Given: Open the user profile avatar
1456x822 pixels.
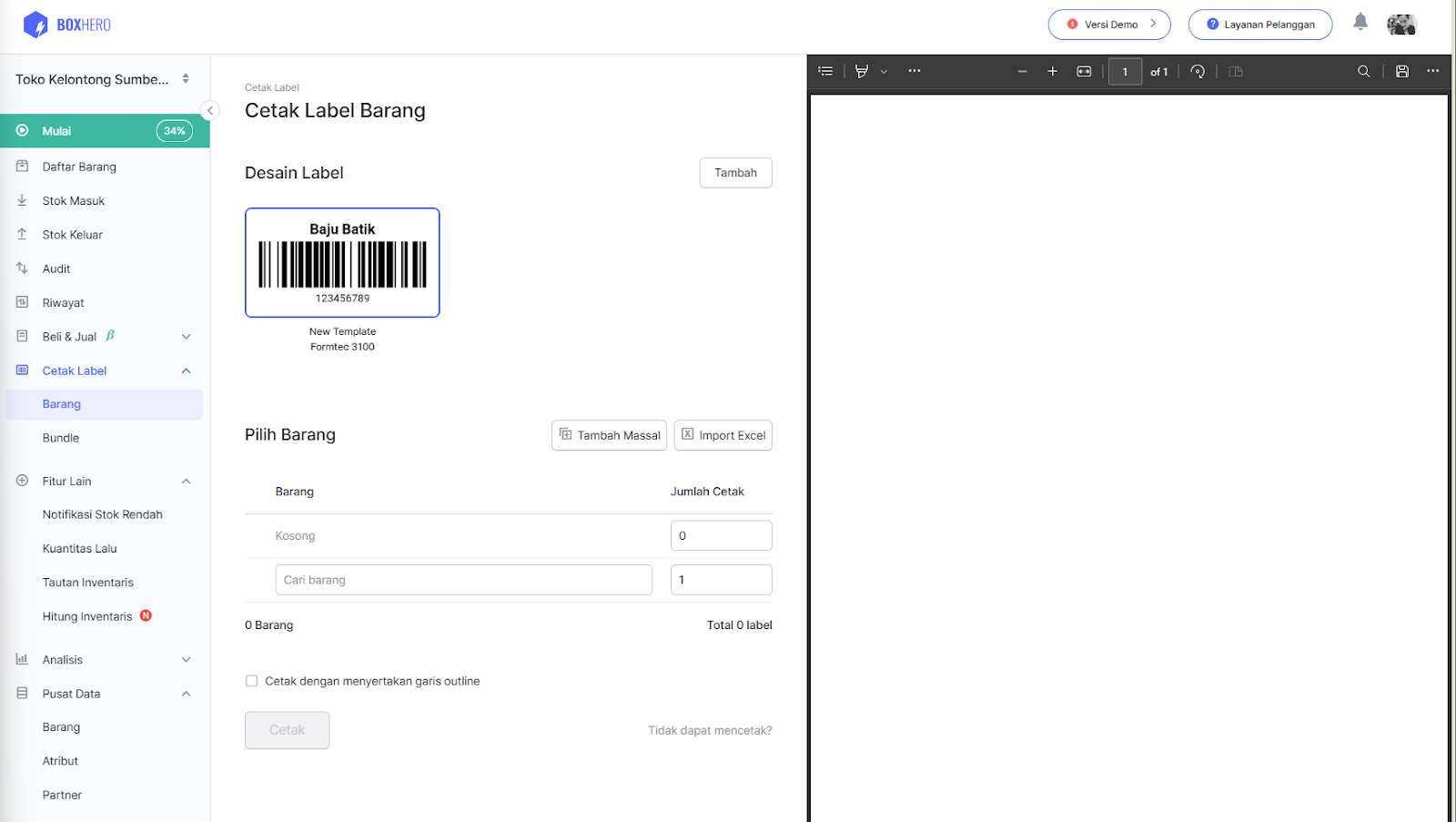Looking at the screenshot, I should (x=1401, y=25).
